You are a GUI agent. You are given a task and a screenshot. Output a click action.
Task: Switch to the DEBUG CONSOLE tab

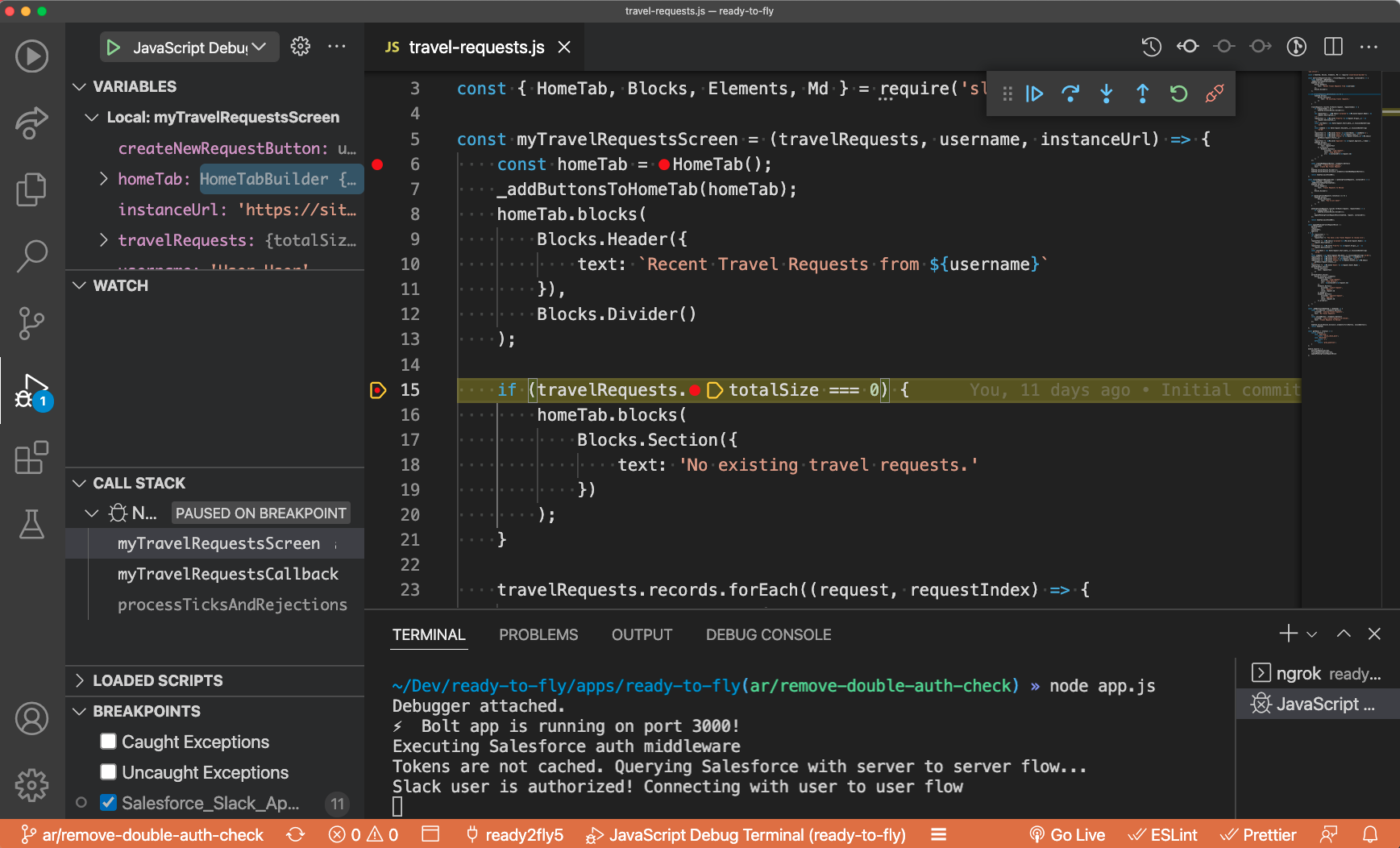768,634
